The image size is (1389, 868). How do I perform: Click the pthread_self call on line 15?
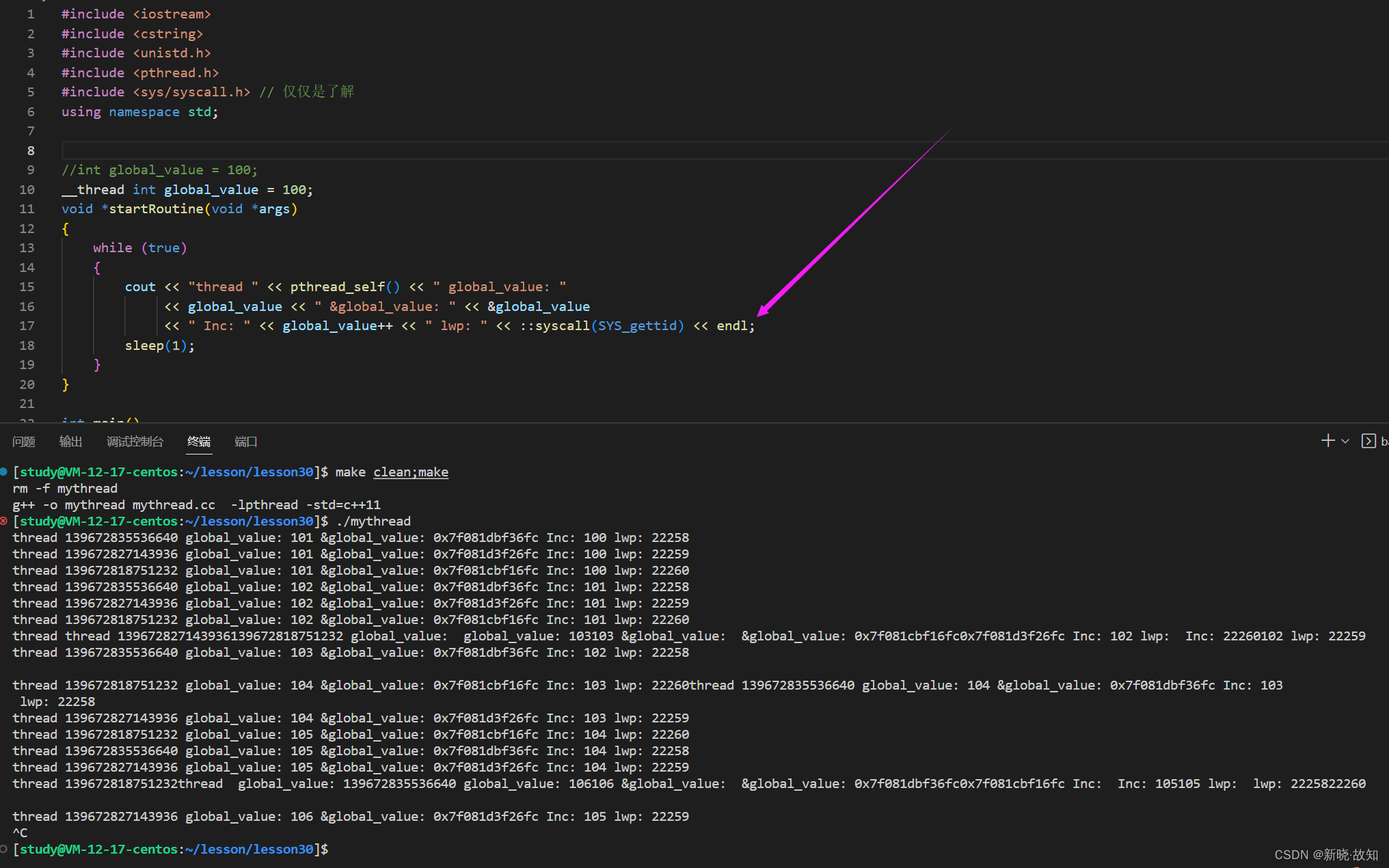[337, 286]
